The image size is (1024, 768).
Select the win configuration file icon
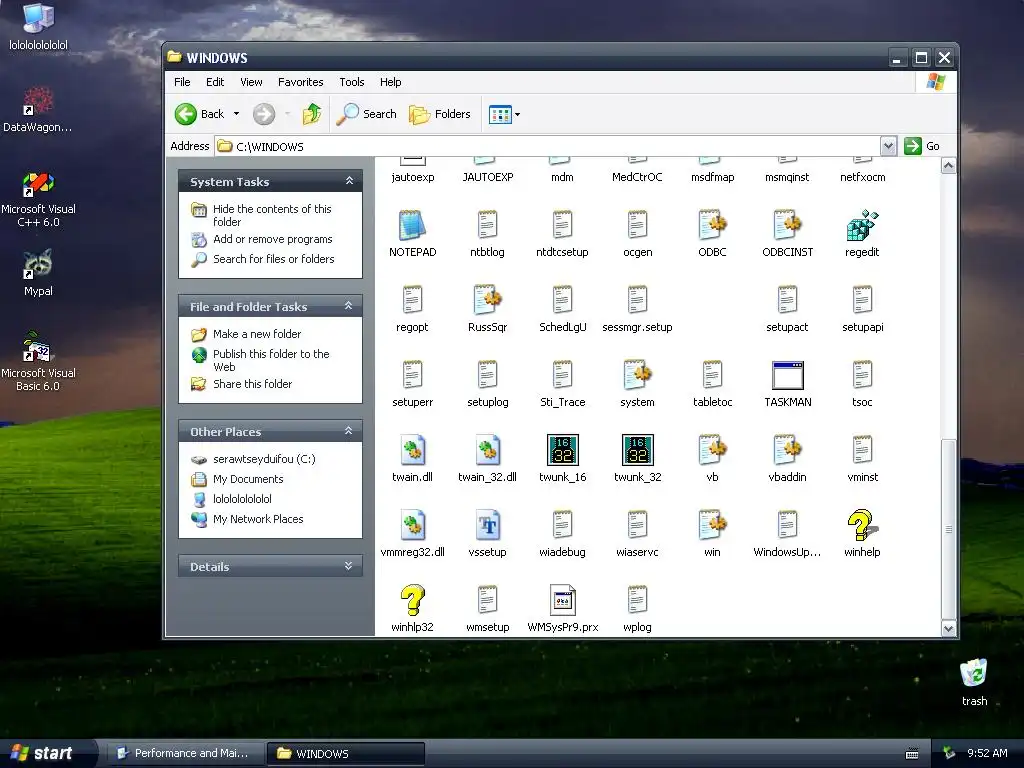[712, 526]
